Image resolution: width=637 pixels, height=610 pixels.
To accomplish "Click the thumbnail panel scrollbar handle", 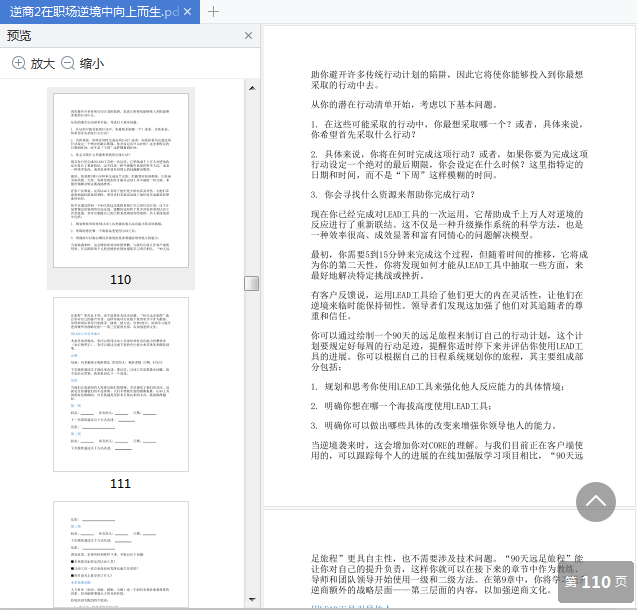I will tap(251, 283).
